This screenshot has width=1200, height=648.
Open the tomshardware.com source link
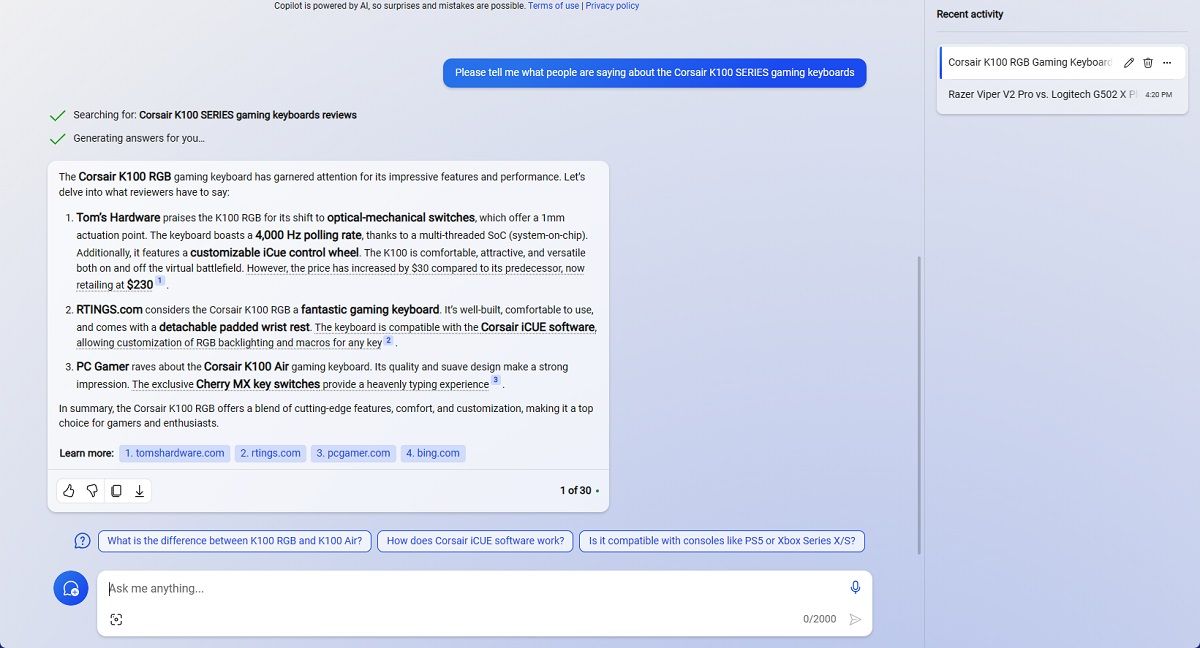[174, 453]
